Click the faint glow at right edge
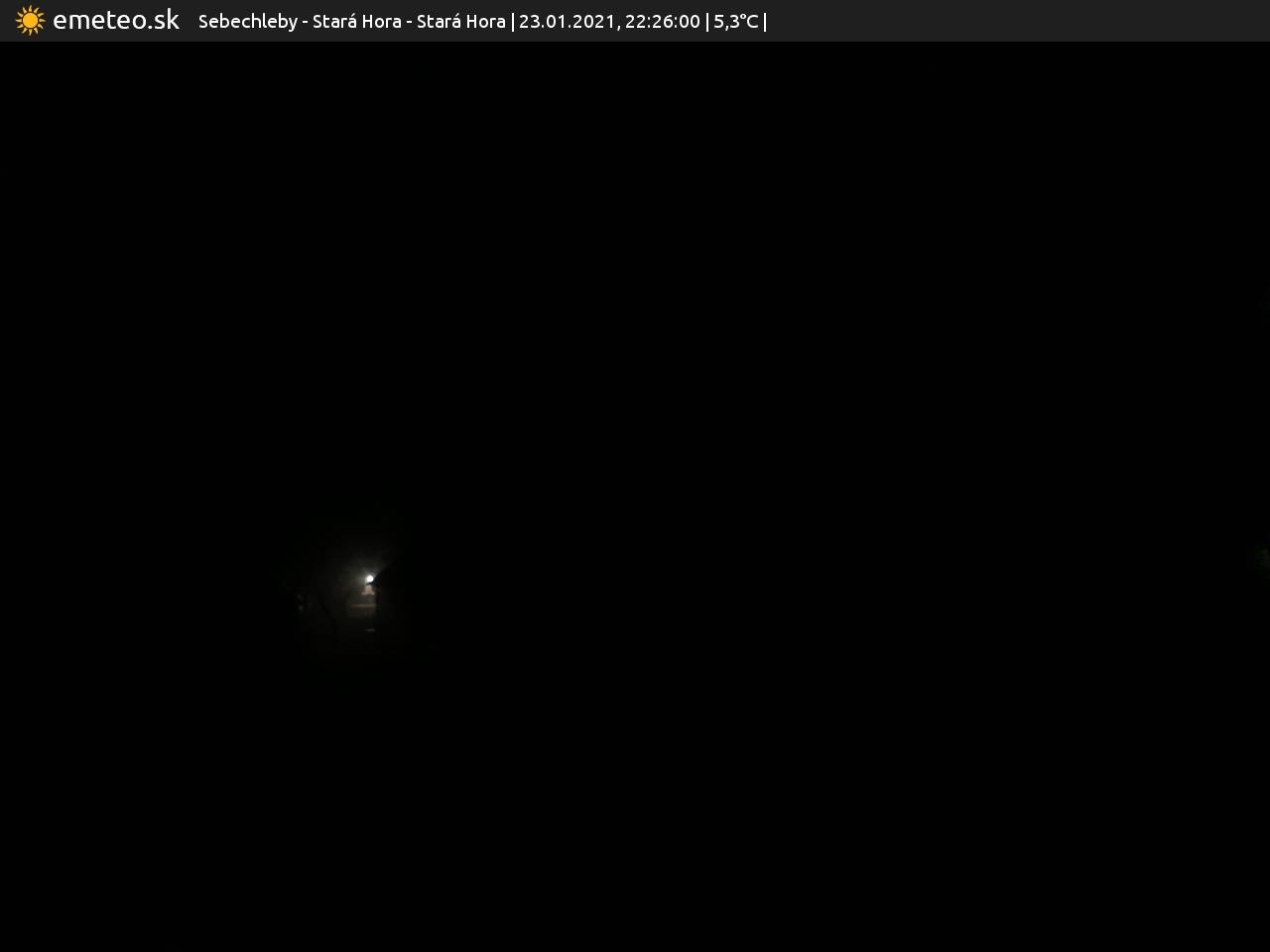 point(1262,557)
